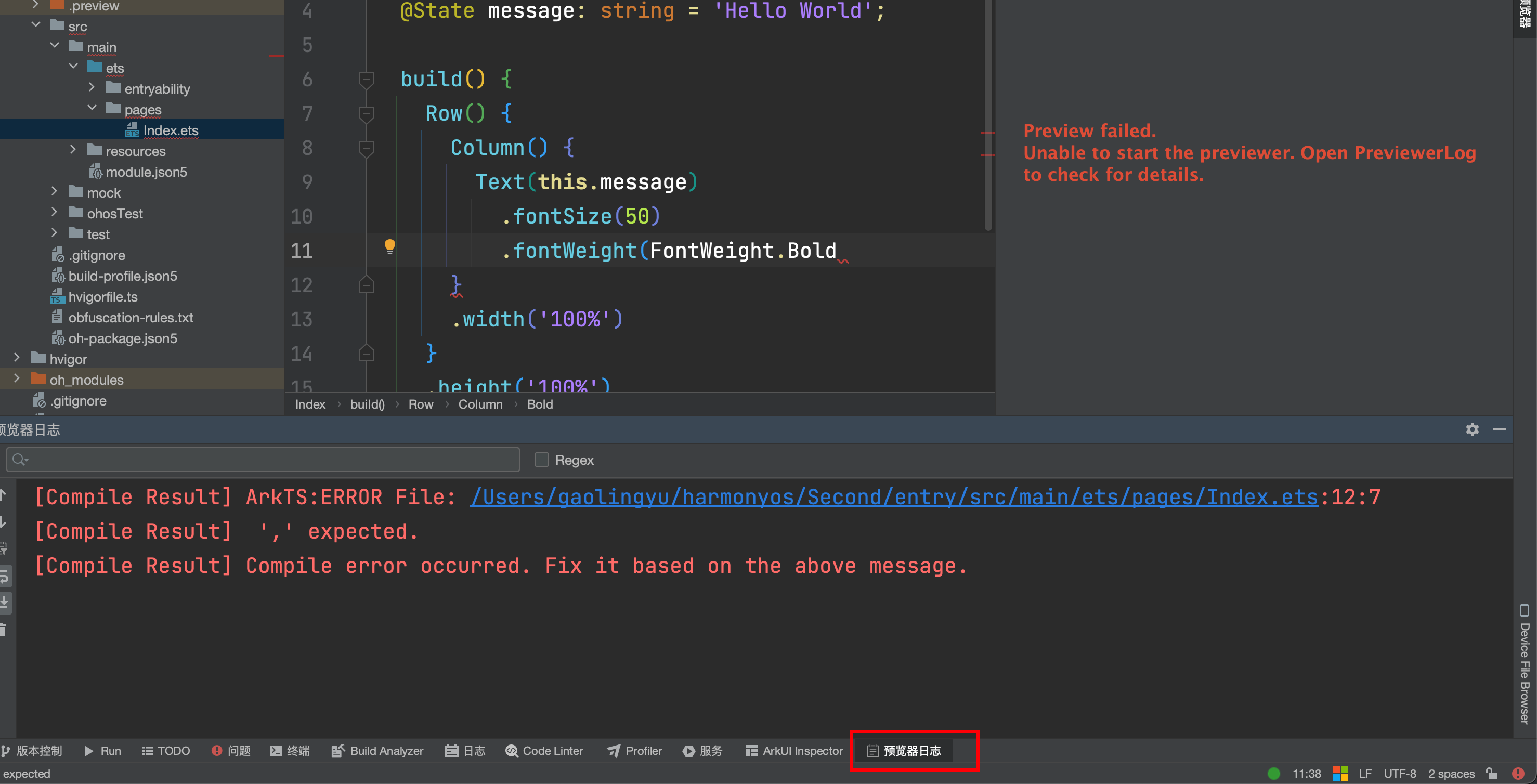Click the lightbulb quick-fix icon

(389, 246)
